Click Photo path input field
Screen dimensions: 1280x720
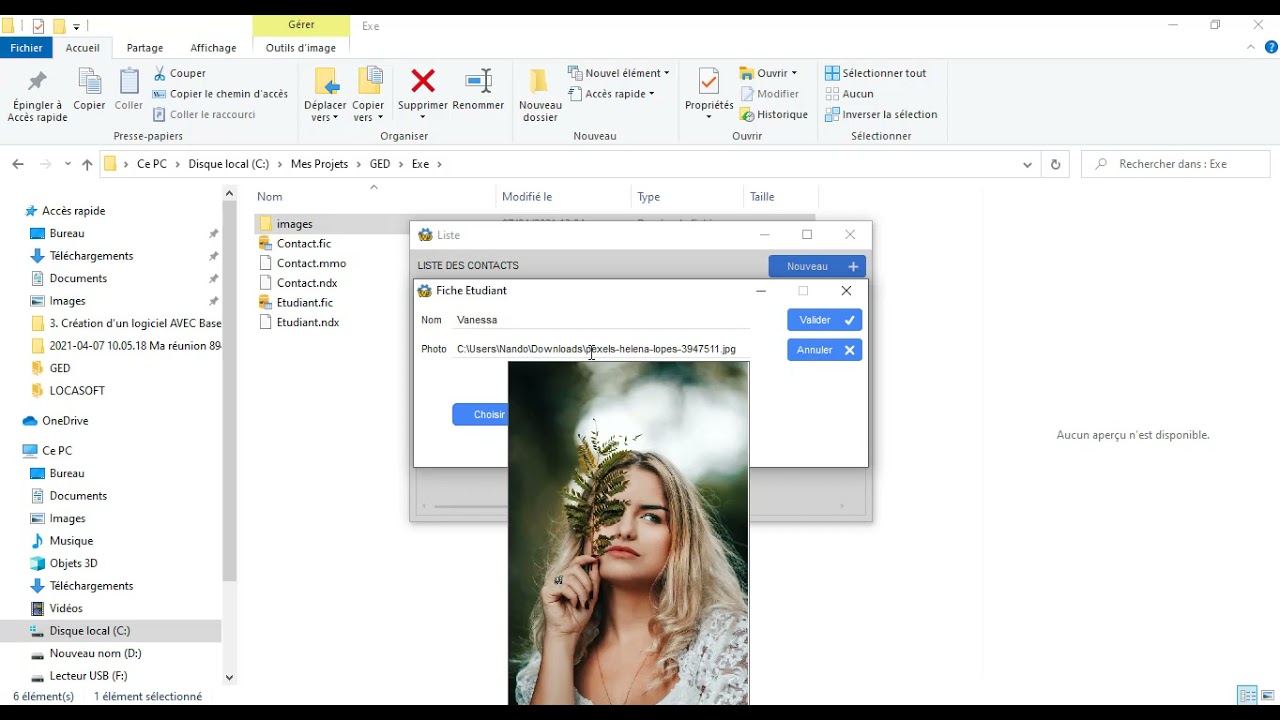601,349
